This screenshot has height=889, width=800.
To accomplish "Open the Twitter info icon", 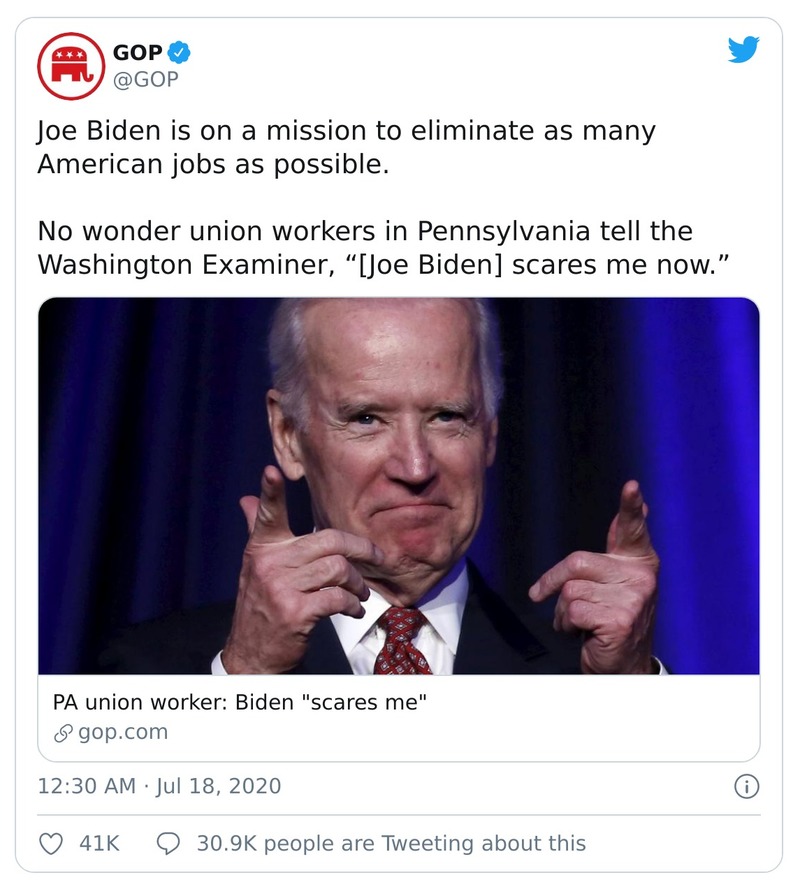I will point(746,786).
